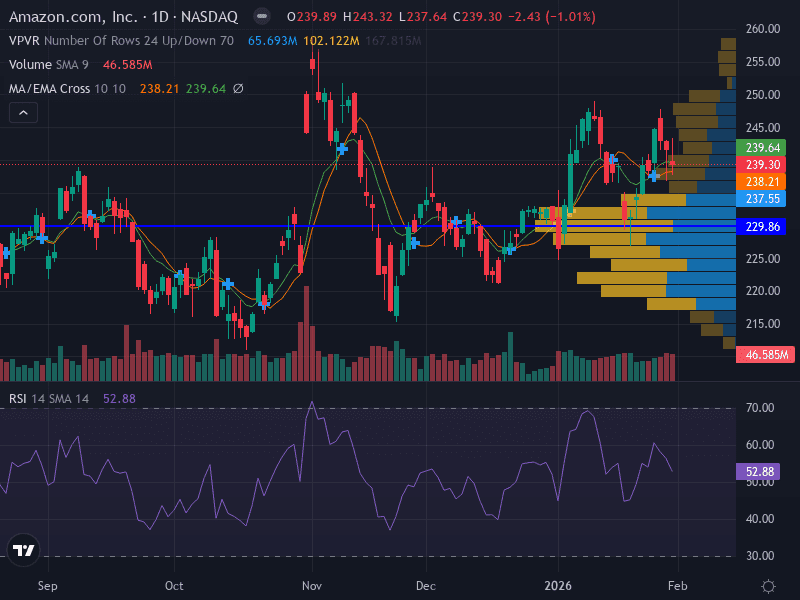The width and height of the screenshot is (800, 600).
Task: Click the Feb label on the time axis
Action: [x=678, y=586]
